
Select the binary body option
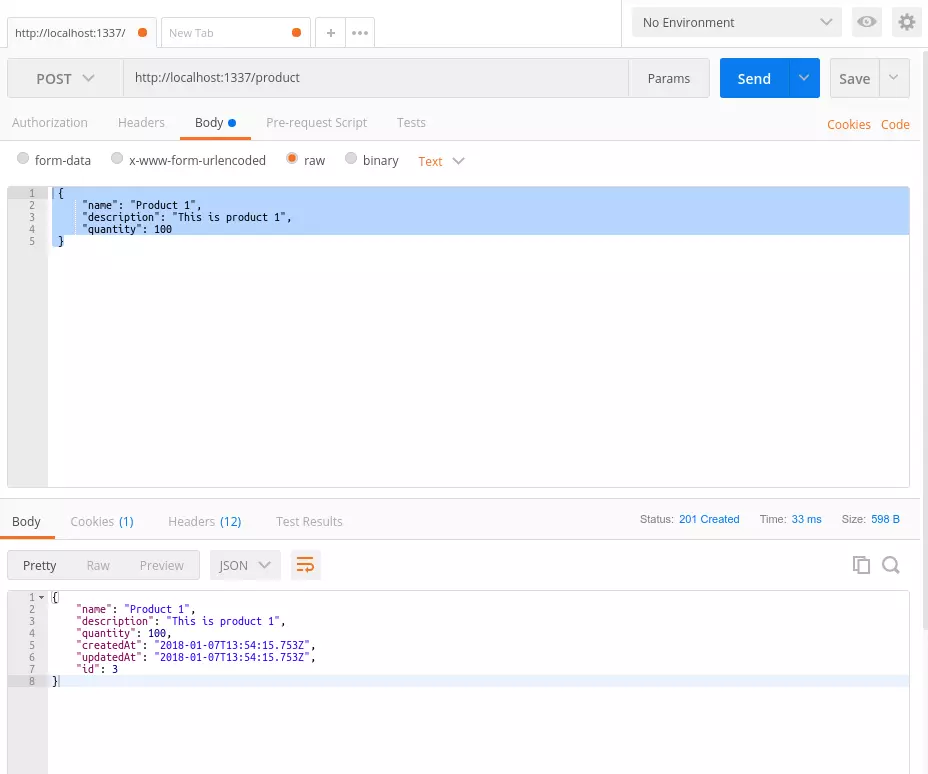pos(351,158)
